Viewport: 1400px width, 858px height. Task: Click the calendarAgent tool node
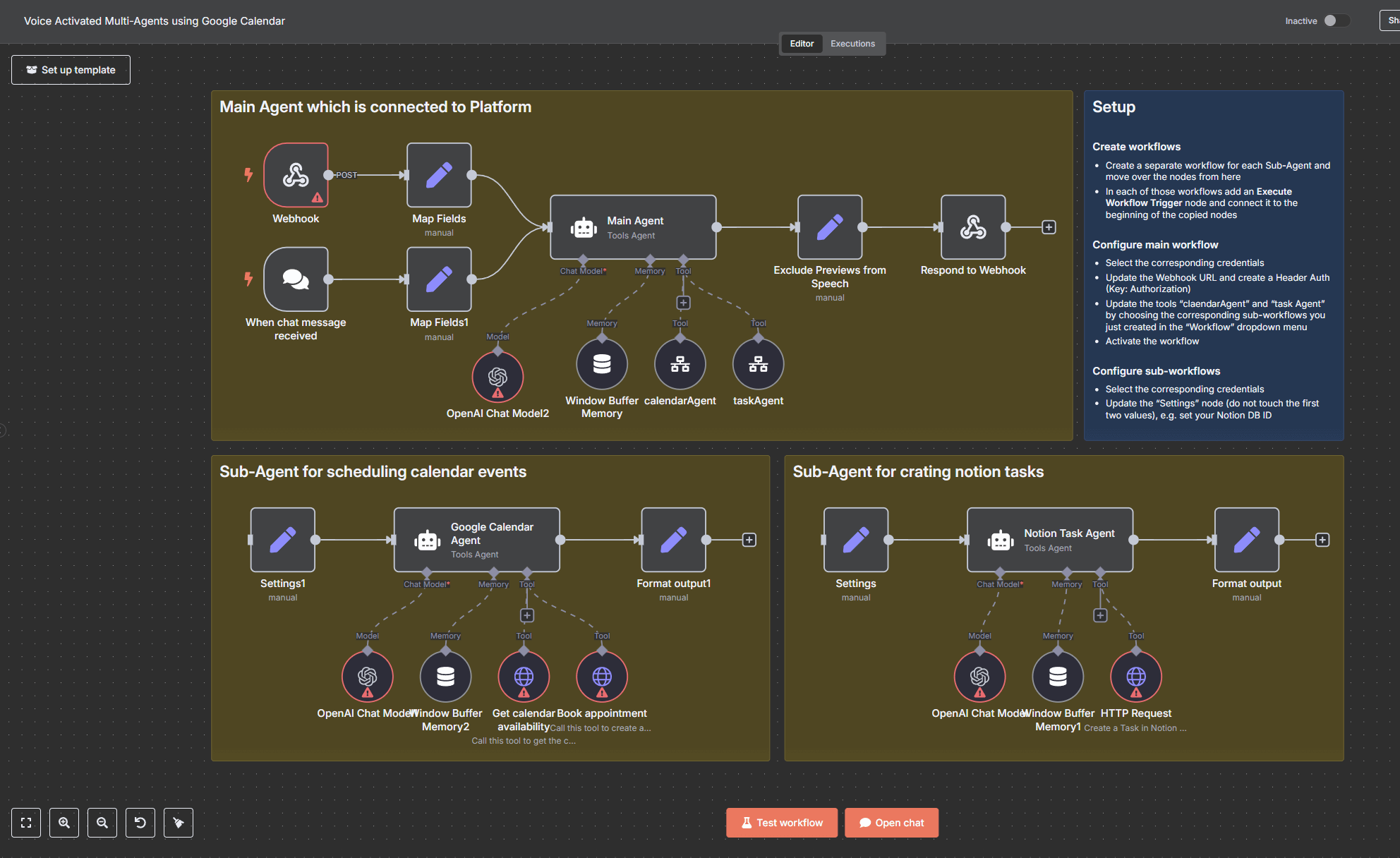click(680, 364)
